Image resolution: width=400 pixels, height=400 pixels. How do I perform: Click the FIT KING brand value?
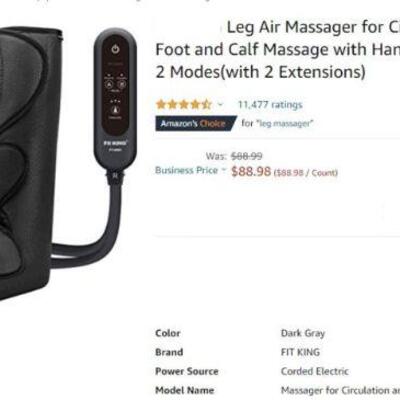pyautogui.click(x=300, y=352)
